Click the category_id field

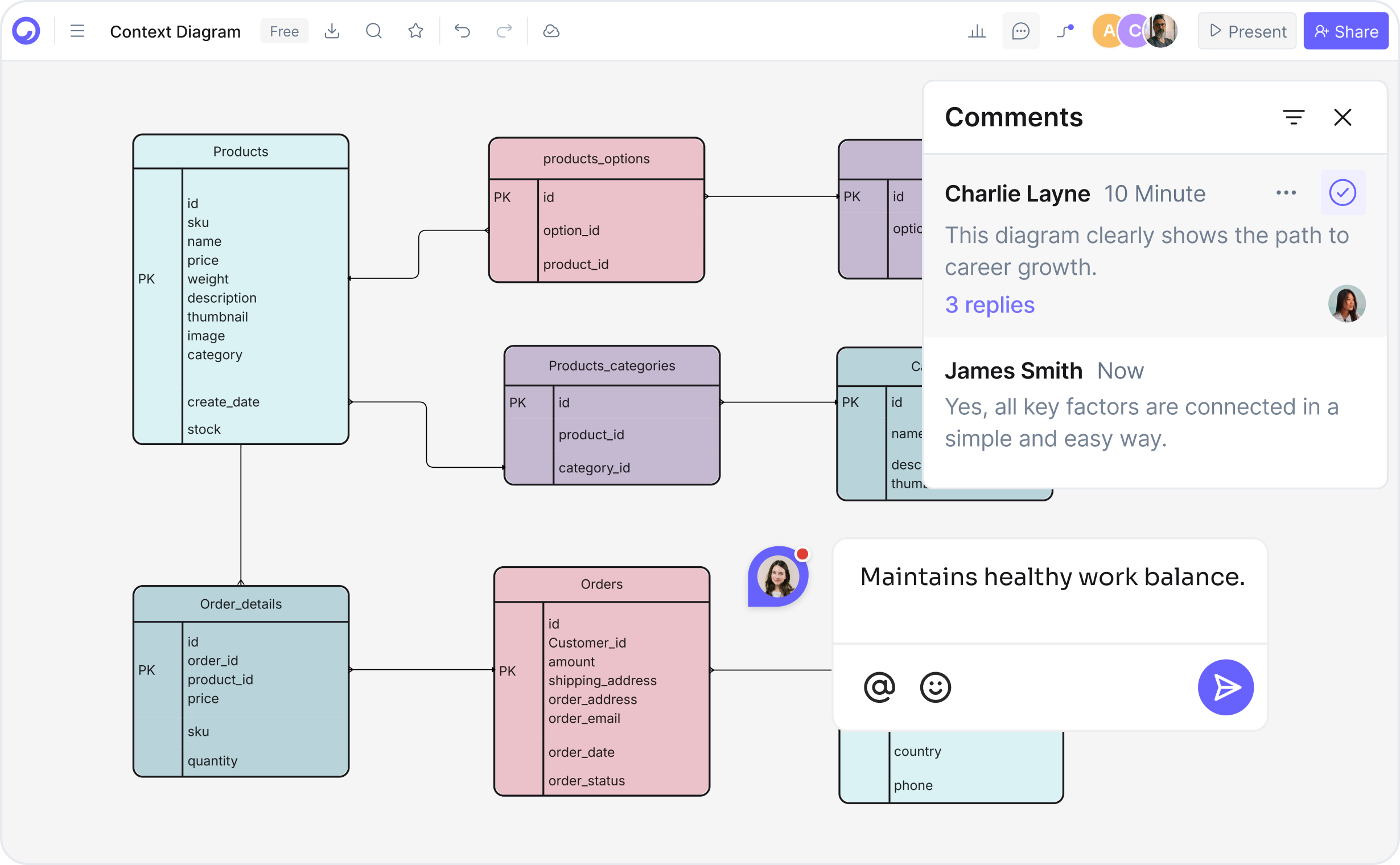(594, 468)
